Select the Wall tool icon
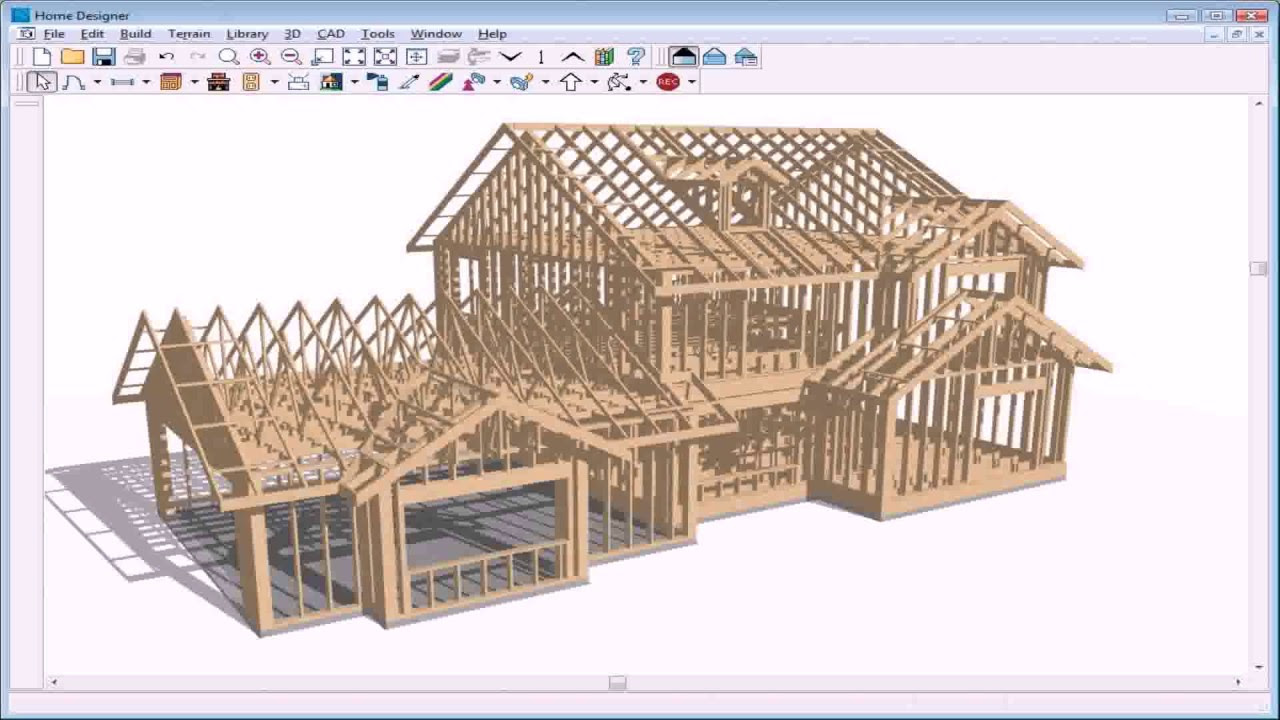This screenshot has height=720, width=1280. pos(74,82)
